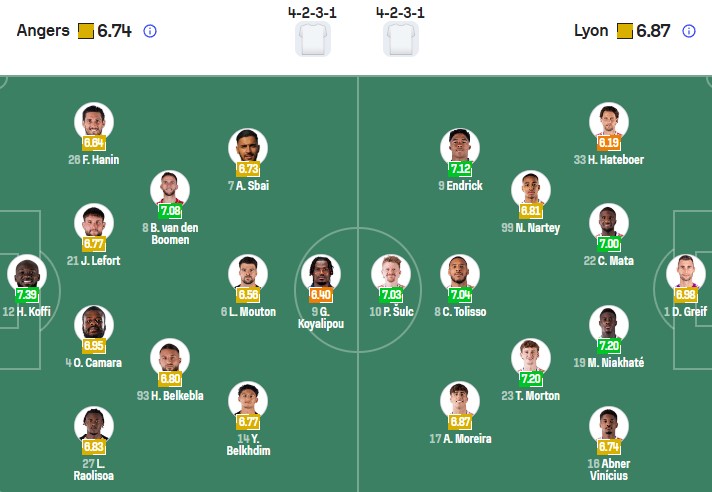Screen dimensions: 712x492
Task: Click the info icon next to Angers rating
Action: point(150,31)
